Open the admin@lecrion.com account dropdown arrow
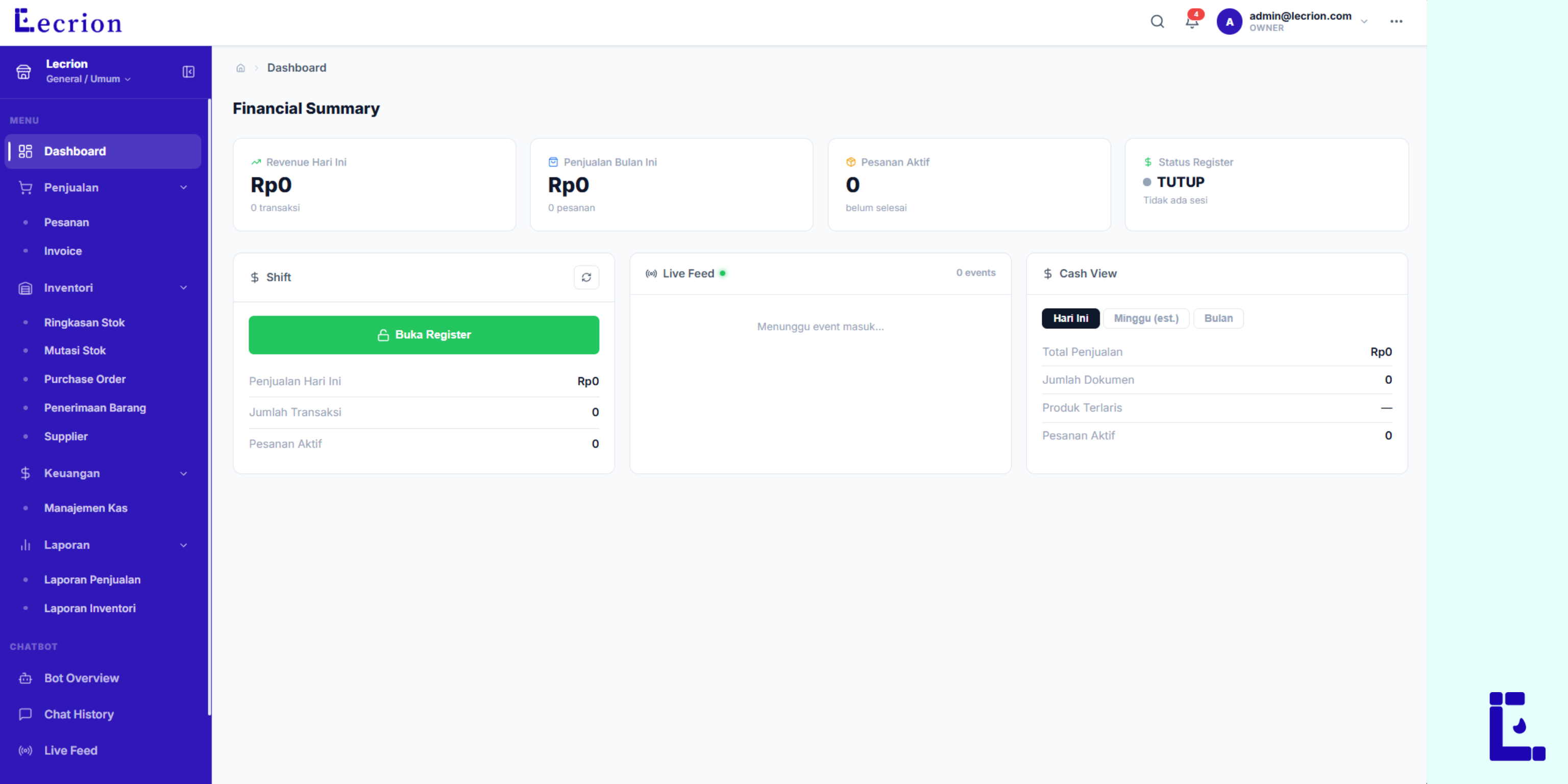 click(x=1364, y=22)
